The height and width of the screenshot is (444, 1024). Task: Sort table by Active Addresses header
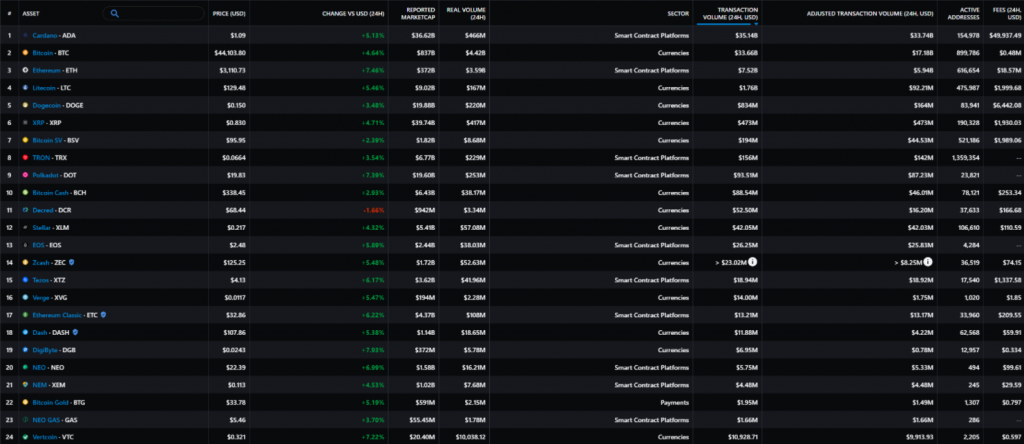[x=964, y=13]
